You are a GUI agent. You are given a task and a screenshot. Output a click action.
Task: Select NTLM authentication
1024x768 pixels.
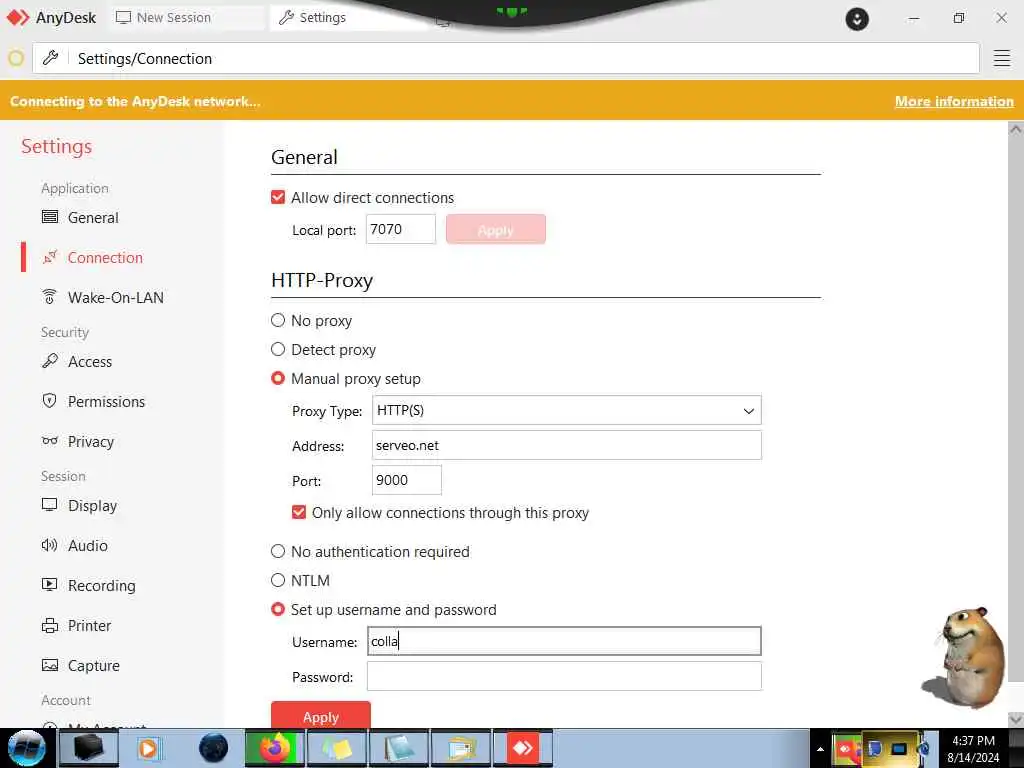(x=278, y=580)
